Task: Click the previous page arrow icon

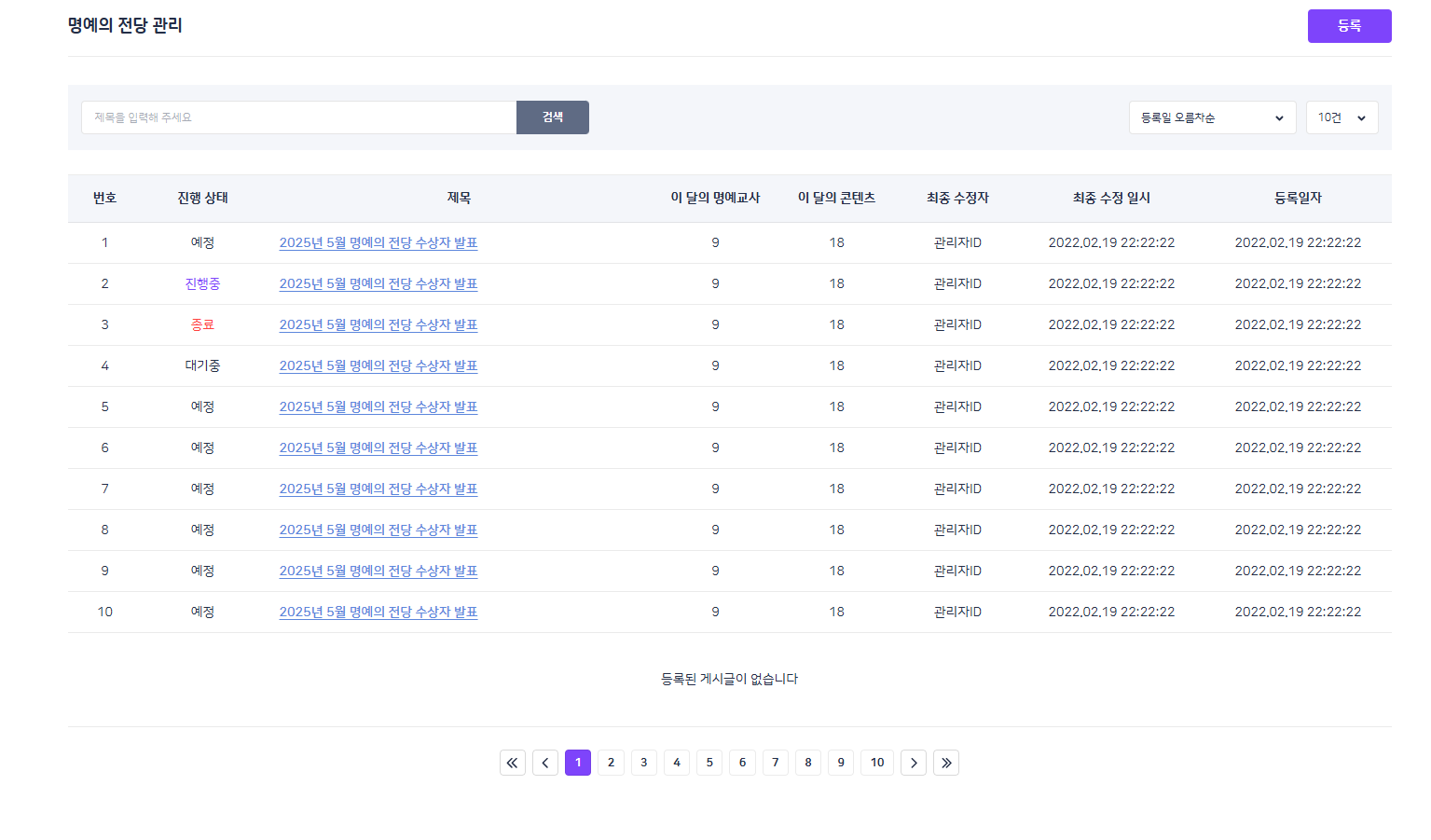Action: (545, 763)
